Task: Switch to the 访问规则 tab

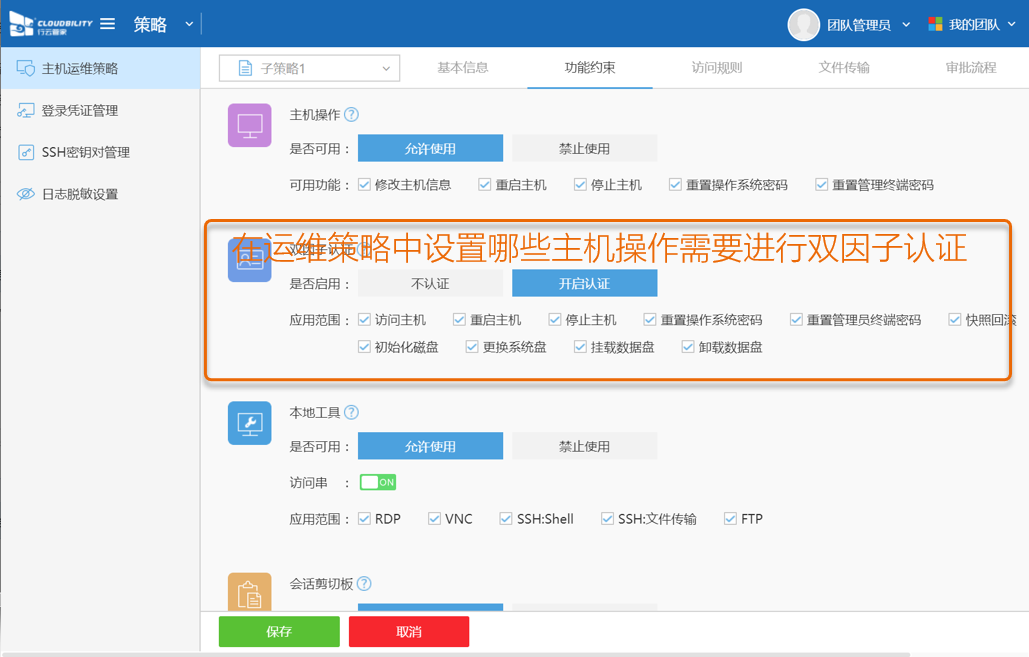Action: coord(717,68)
